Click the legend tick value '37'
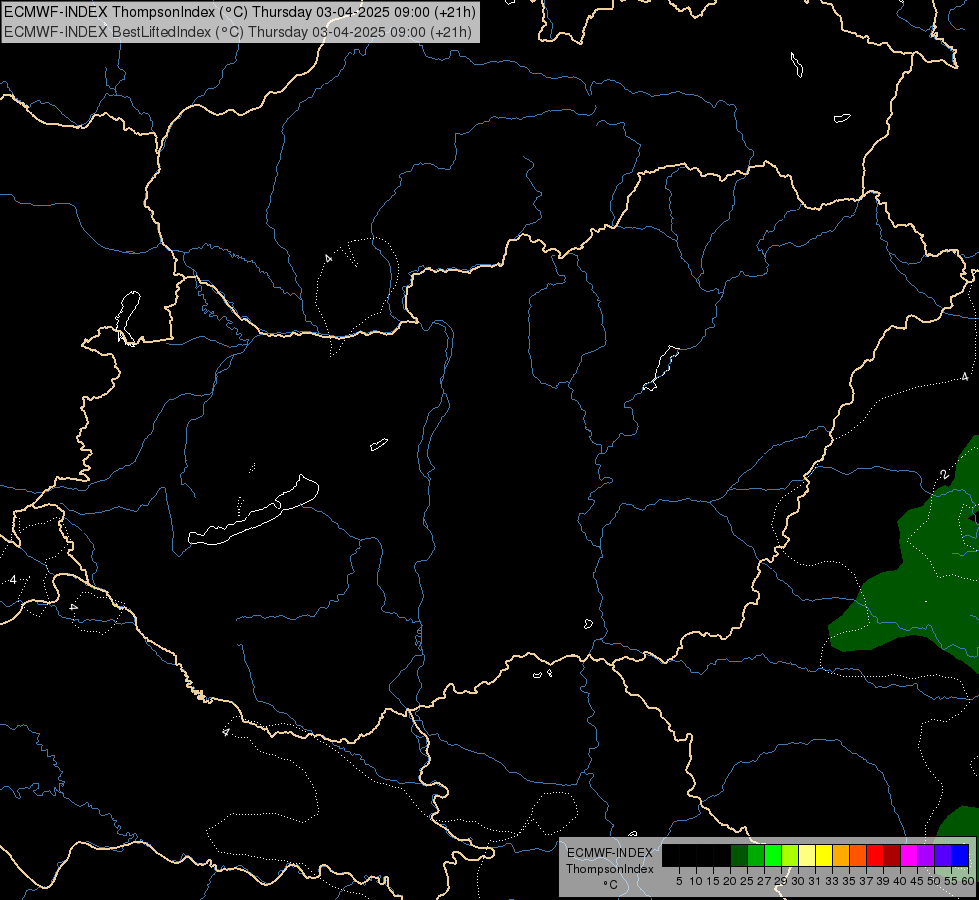979x900 pixels. (866, 881)
